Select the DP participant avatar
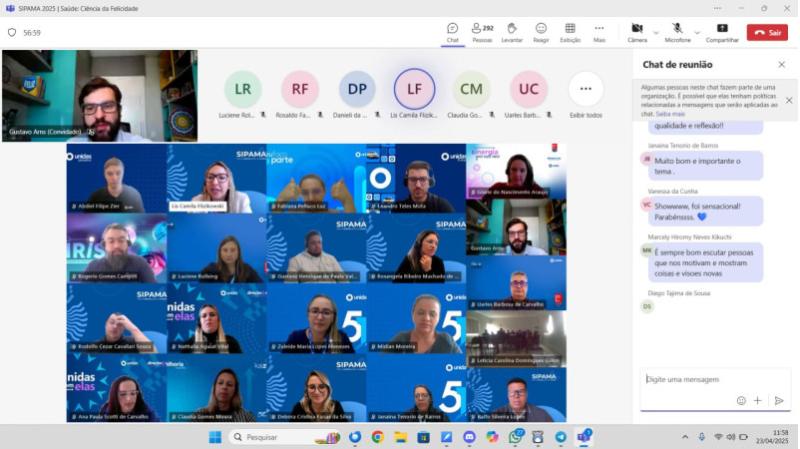This screenshot has height=449, width=800. (357, 89)
